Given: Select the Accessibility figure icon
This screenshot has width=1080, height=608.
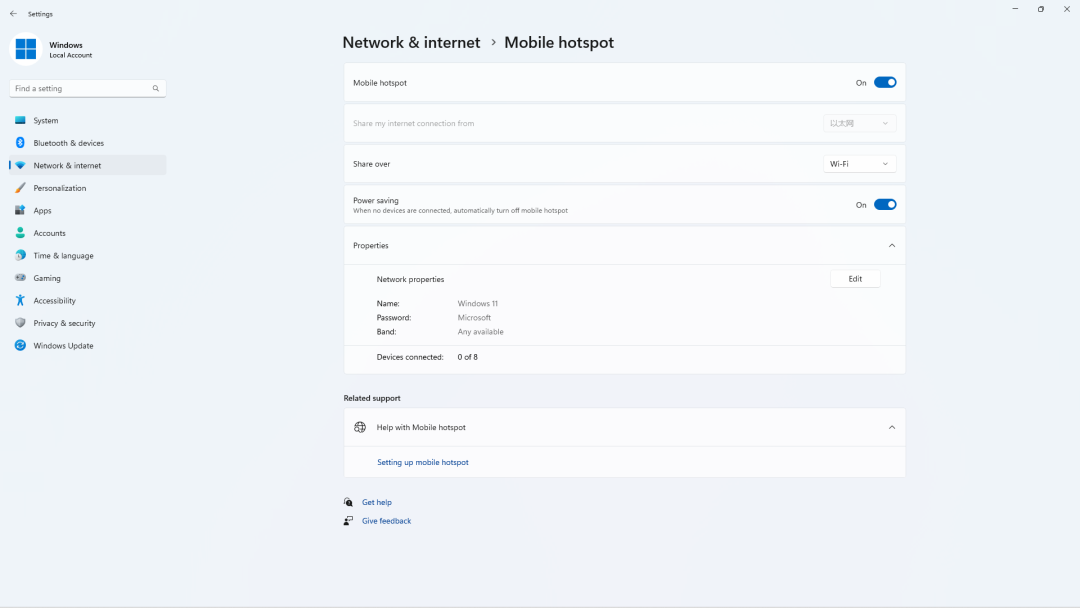Looking at the screenshot, I should pos(20,301).
